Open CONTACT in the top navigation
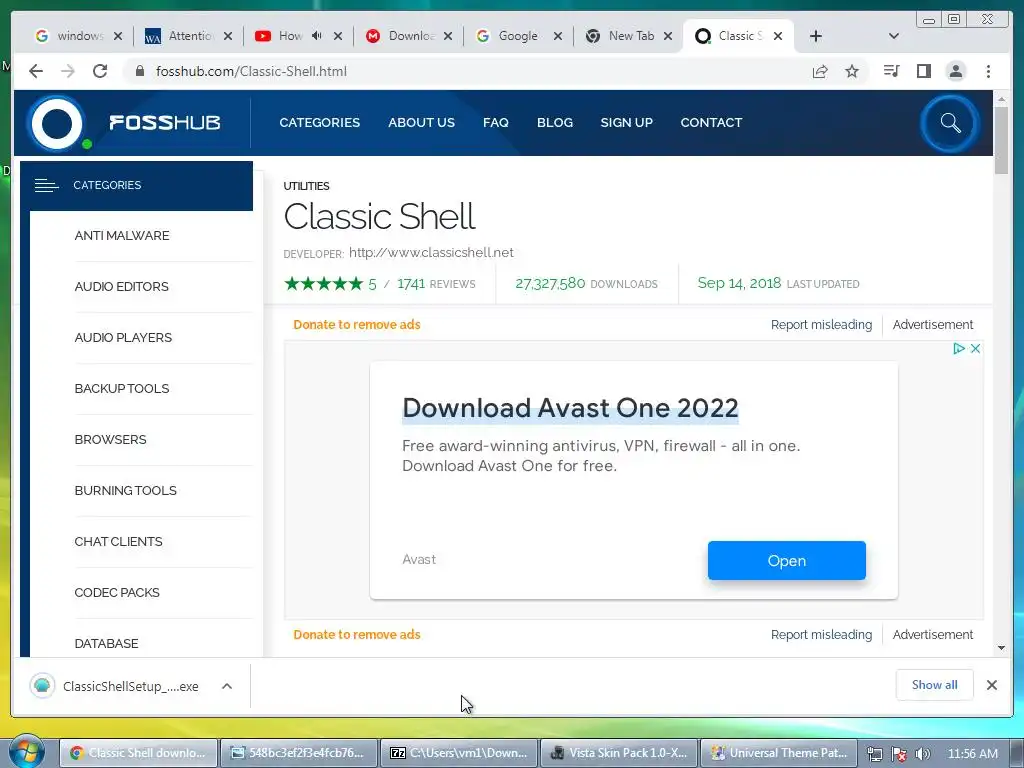Screen dimensions: 1024x768 (x=711, y=123)
